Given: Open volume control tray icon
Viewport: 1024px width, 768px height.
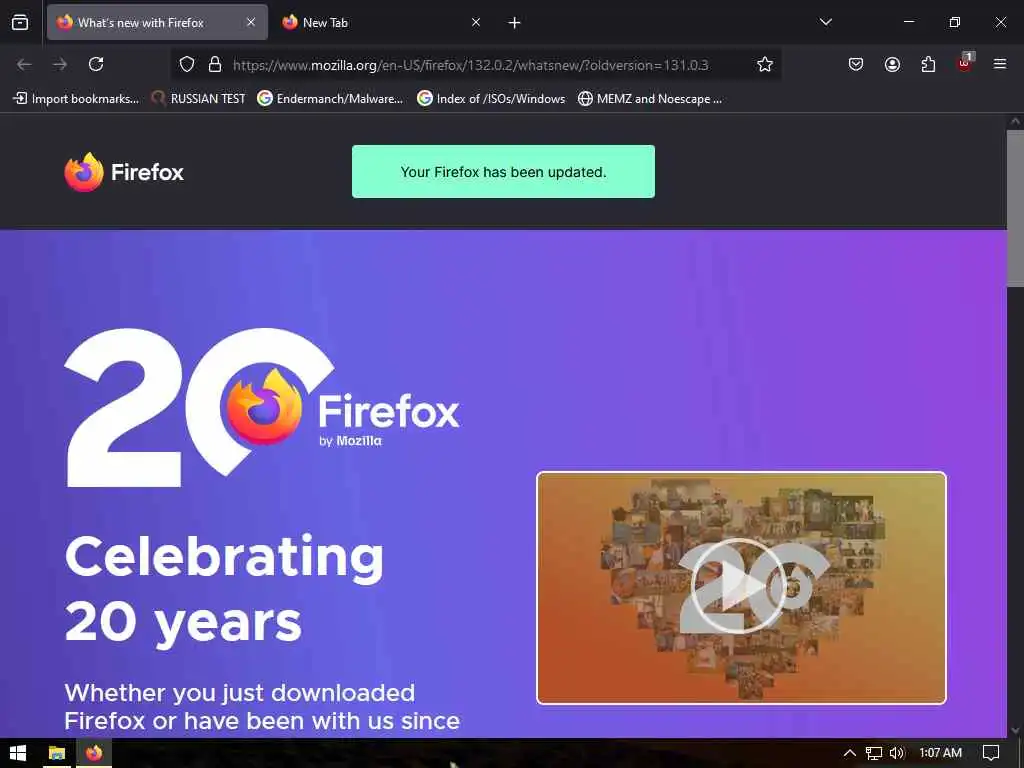Looking at the screenshot, I should [897, 753].
